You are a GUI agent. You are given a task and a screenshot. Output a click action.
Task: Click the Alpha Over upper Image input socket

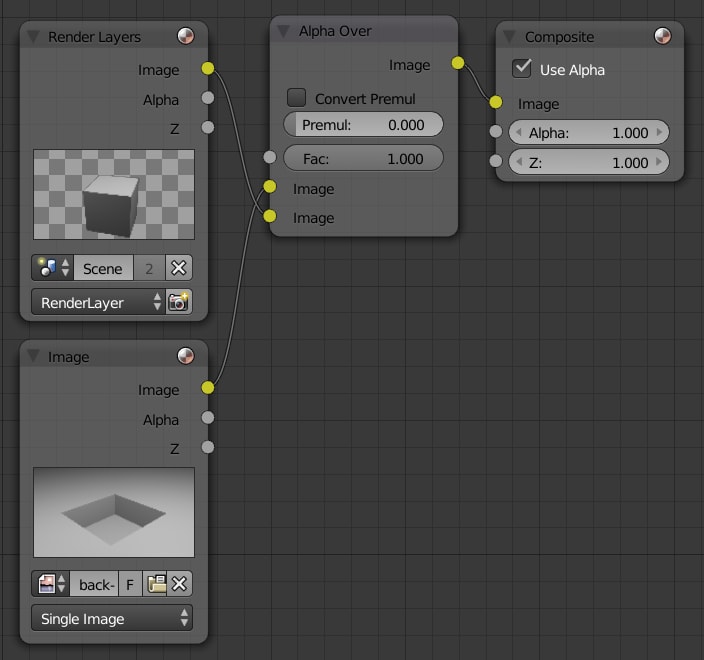click(x=270, y=186)
